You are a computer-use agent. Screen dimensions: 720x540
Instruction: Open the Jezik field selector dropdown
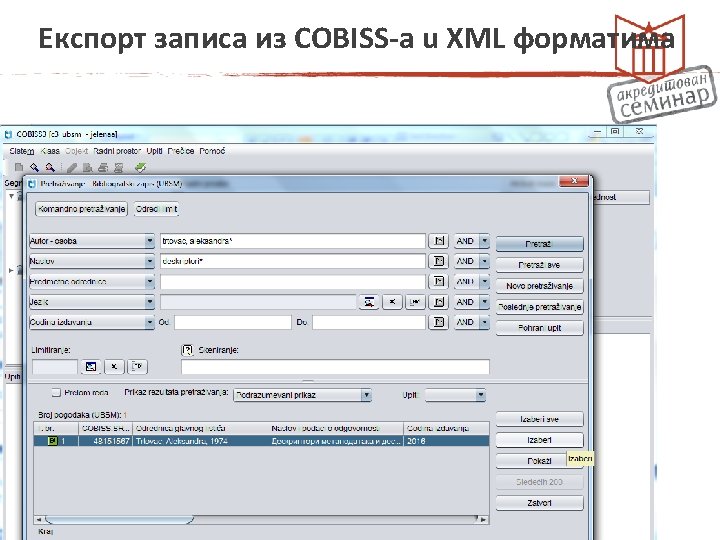150,302
